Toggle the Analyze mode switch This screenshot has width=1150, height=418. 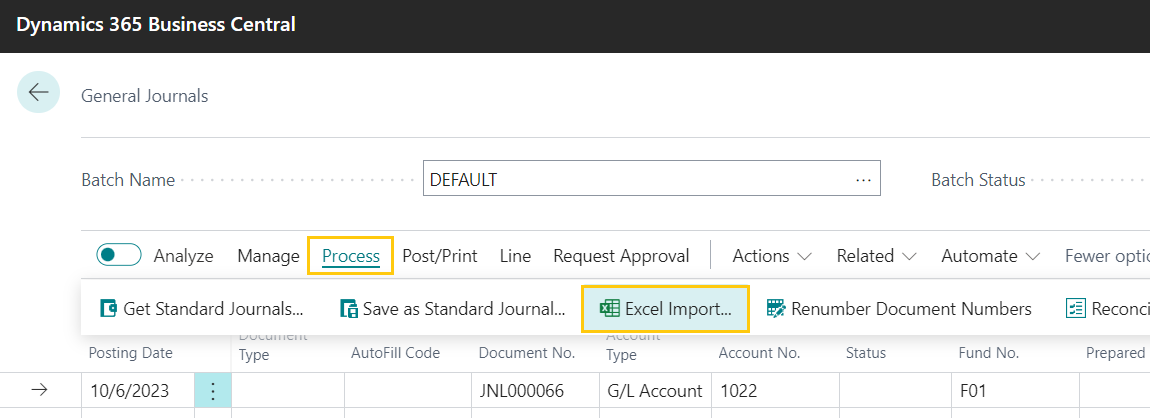pyautogui.click(x=119, y=255)
